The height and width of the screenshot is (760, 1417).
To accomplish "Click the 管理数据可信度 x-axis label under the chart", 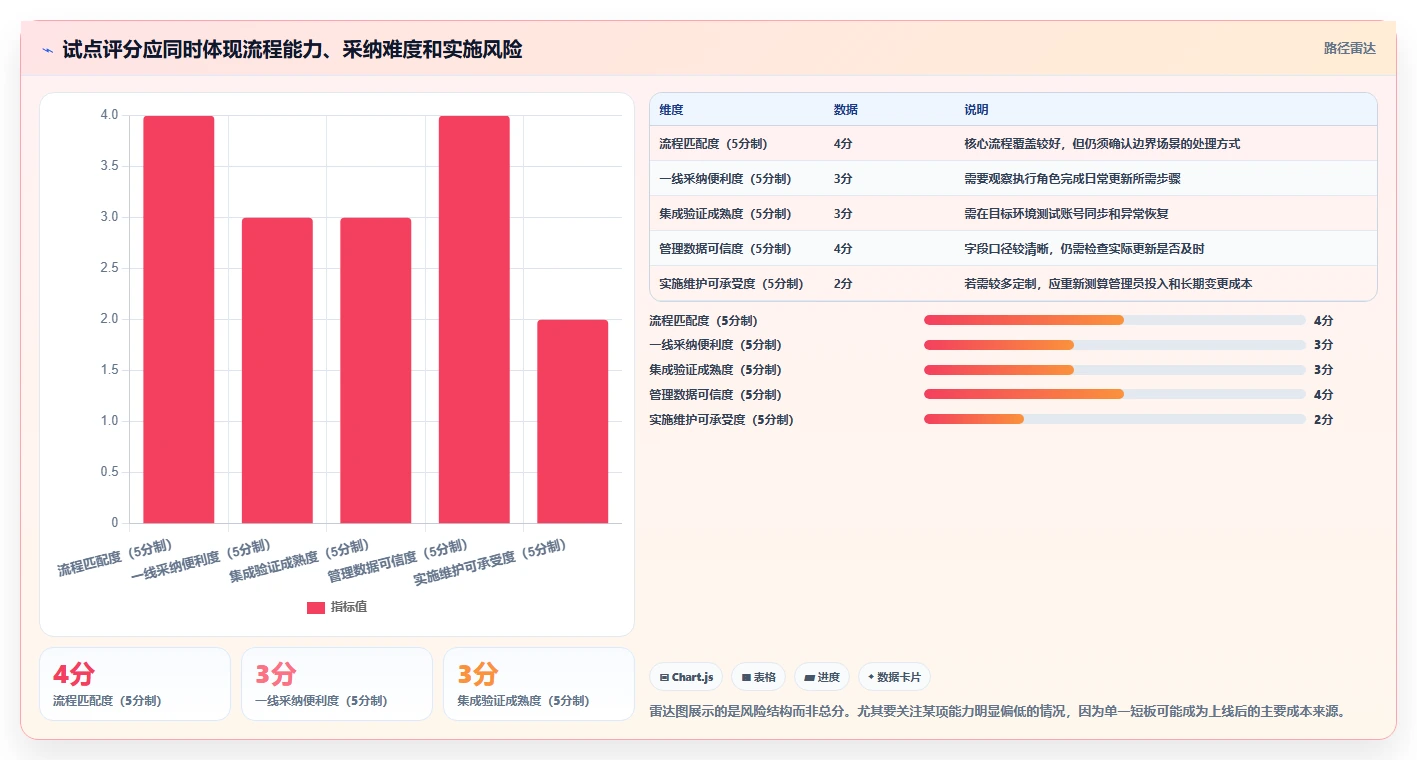I will point(398,561).
